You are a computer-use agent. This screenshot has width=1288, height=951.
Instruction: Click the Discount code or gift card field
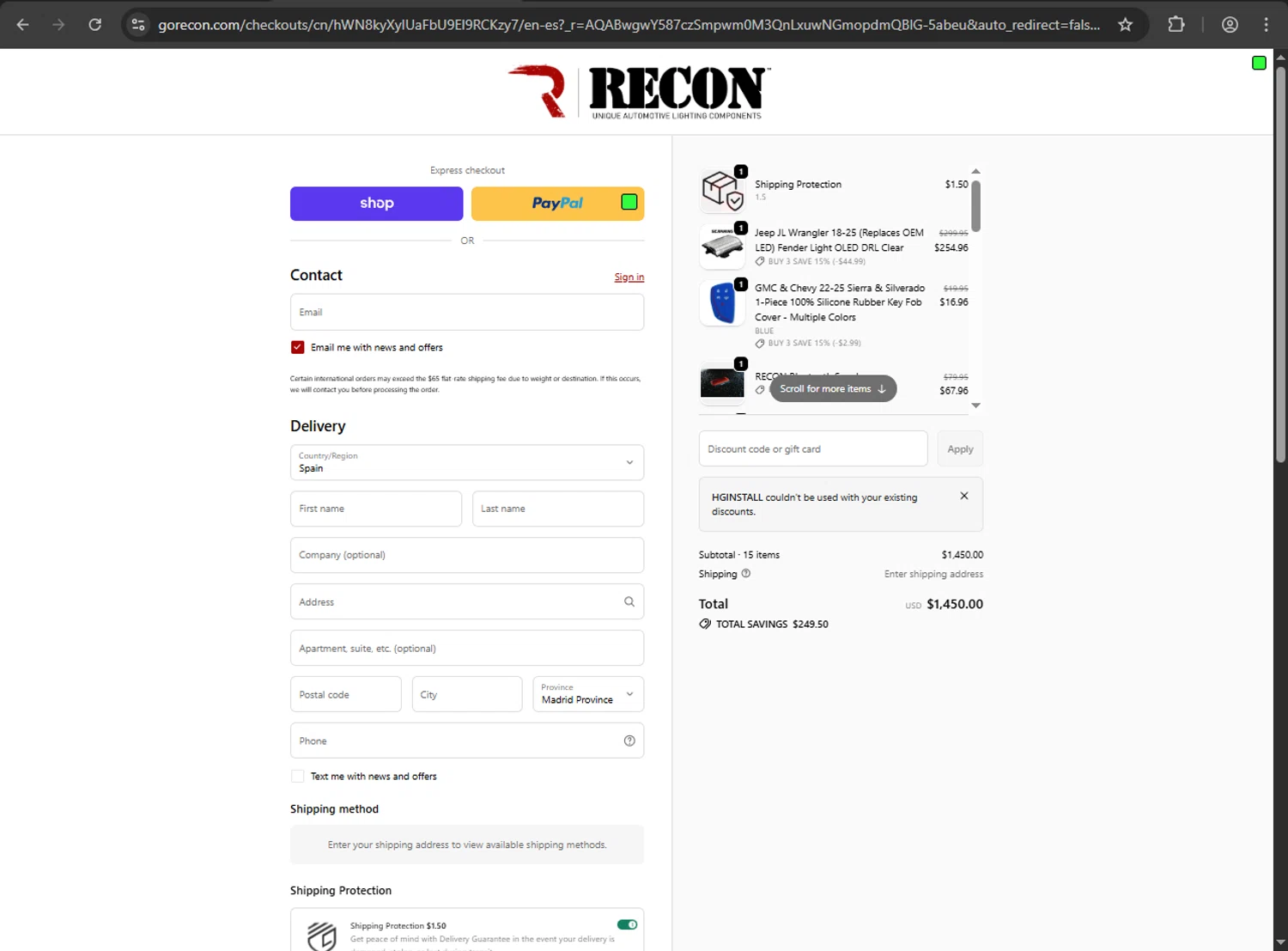pyautogui.click(x=813, y=448)
